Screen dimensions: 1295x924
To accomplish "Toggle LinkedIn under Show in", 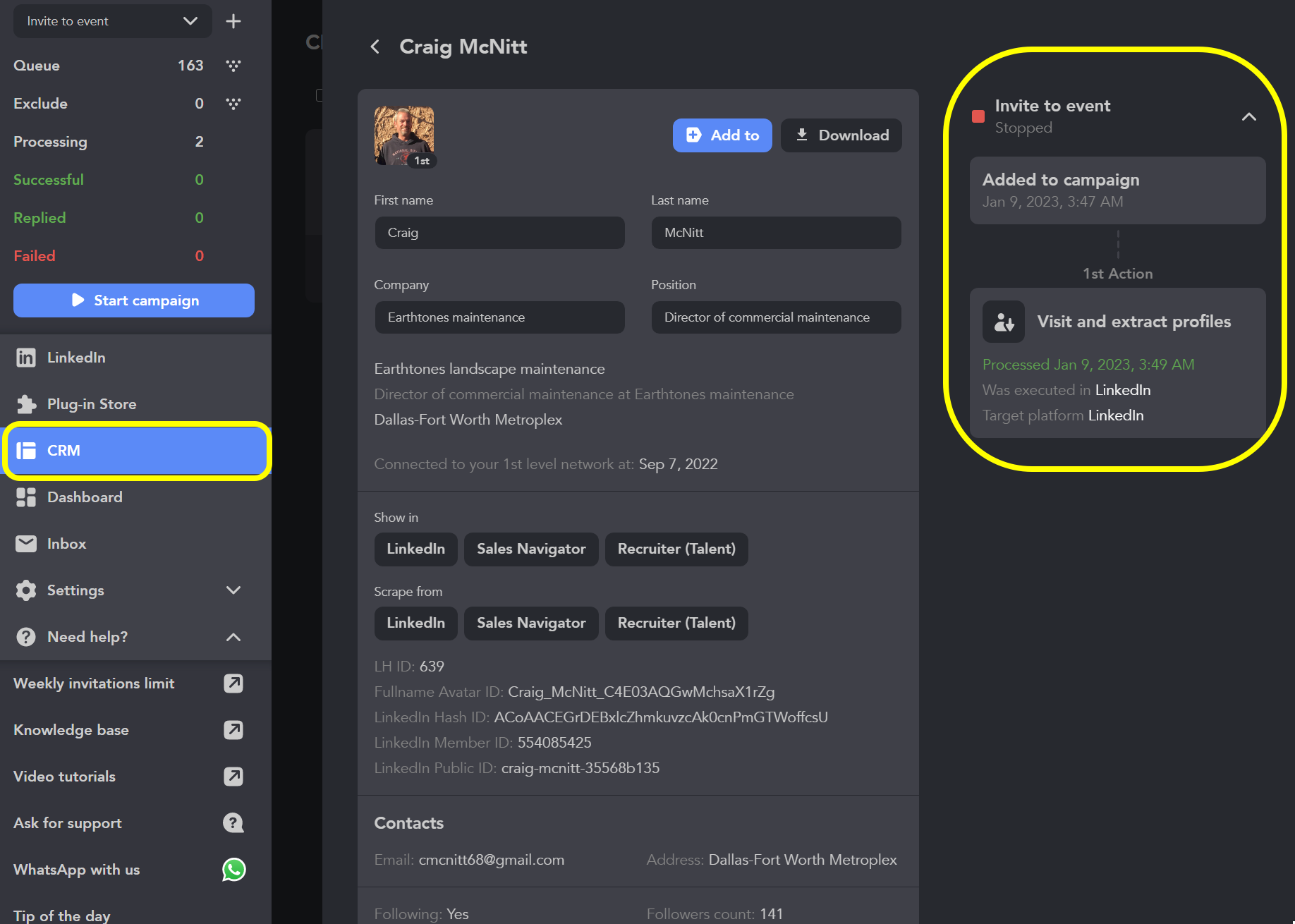I will click(415, 549).
